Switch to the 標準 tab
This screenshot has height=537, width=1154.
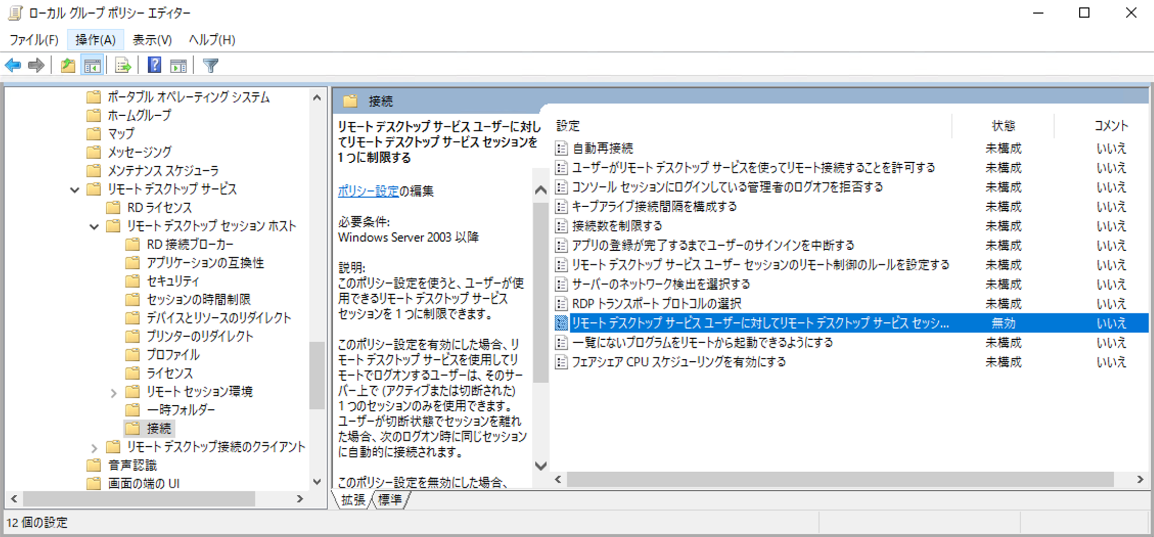pyautogui.click(x=390, y=500)
